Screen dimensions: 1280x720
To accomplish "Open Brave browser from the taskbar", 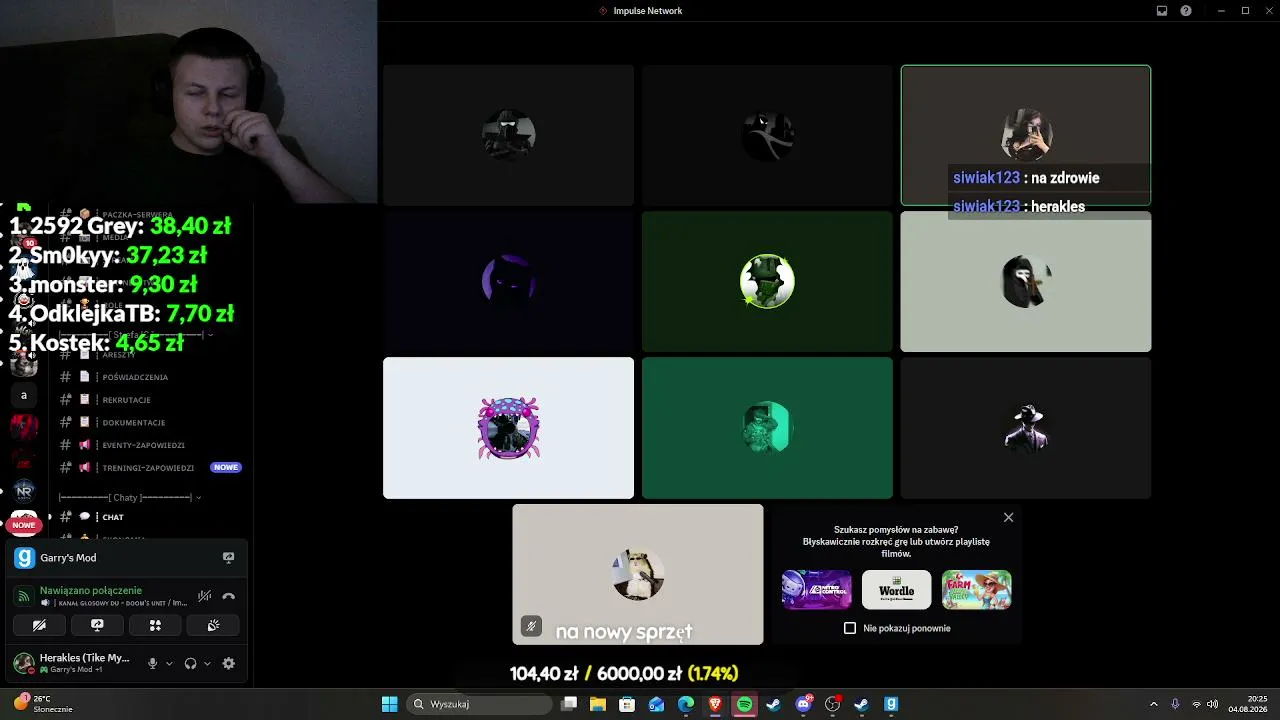I will [715, 704].
